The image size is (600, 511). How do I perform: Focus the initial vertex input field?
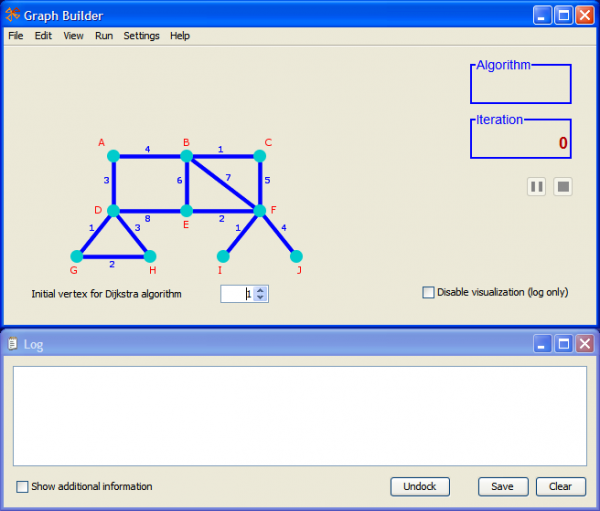(x=238, y=294)
